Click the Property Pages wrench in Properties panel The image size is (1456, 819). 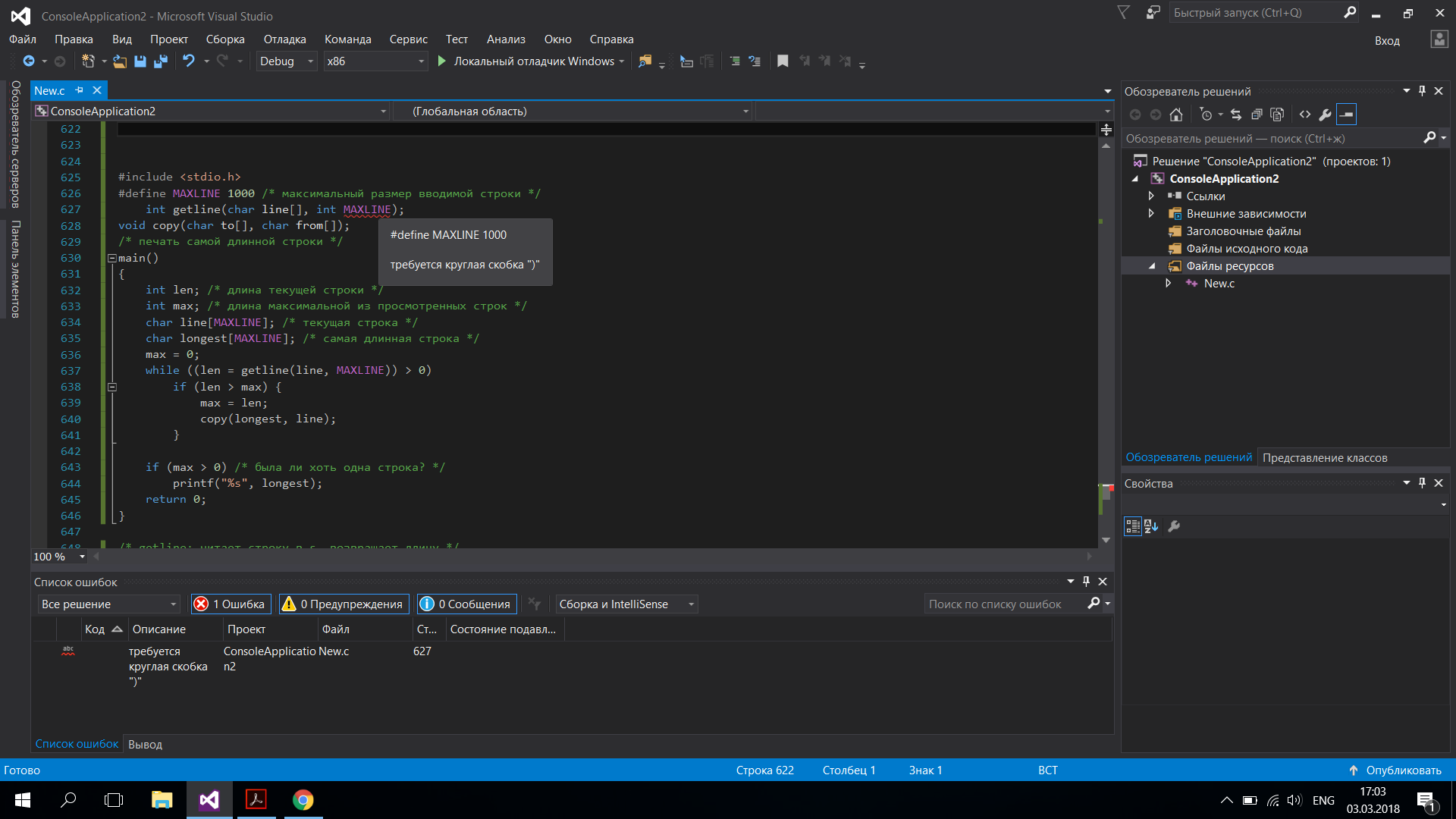(1174, 526)
